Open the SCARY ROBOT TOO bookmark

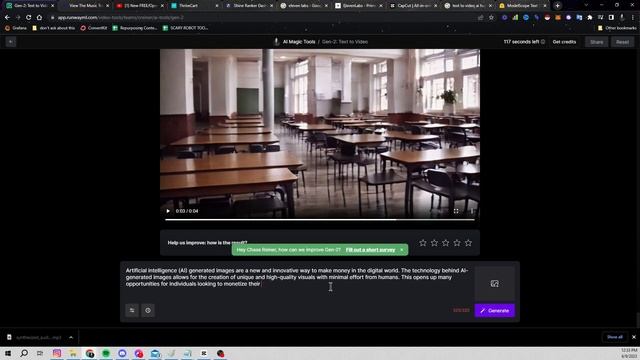tap(185, 28)
